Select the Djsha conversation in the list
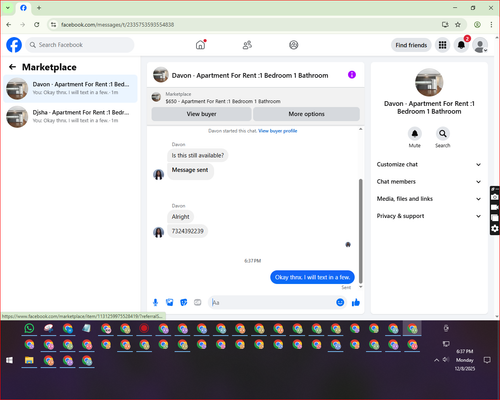Viewport: 500px width, 400px height. coord(70,117)
